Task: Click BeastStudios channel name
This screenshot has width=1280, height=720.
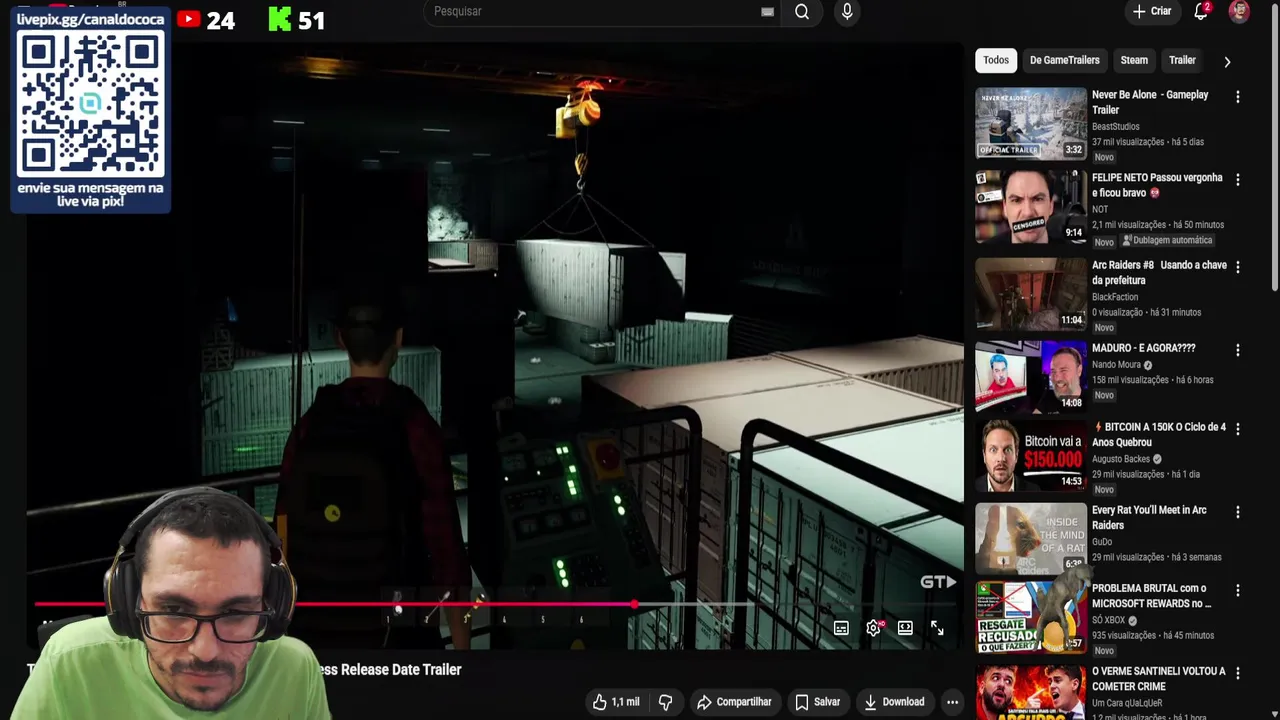Action: (1115, 127)
